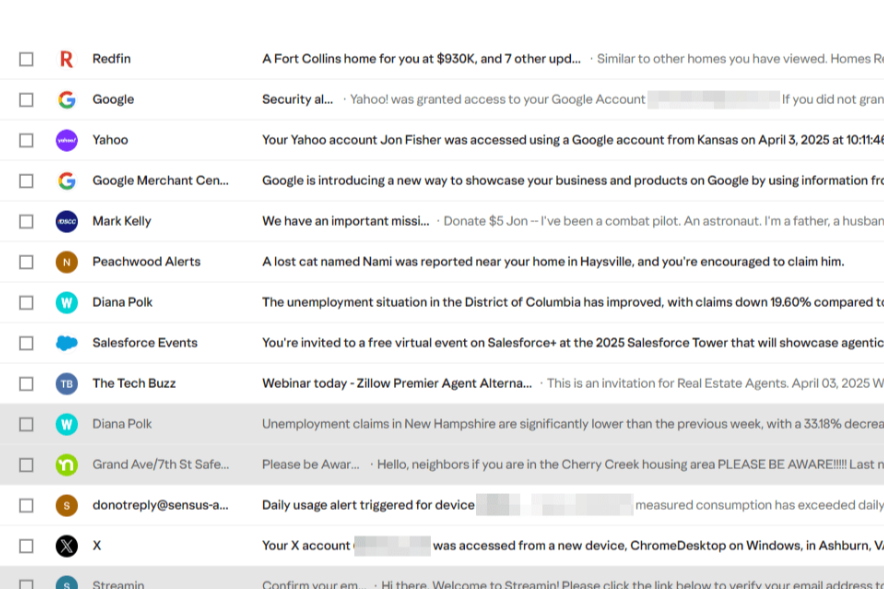The image size is (884, 589).
Task: Open the New Hampshire unemployment claims email
Action: point(573,424)
